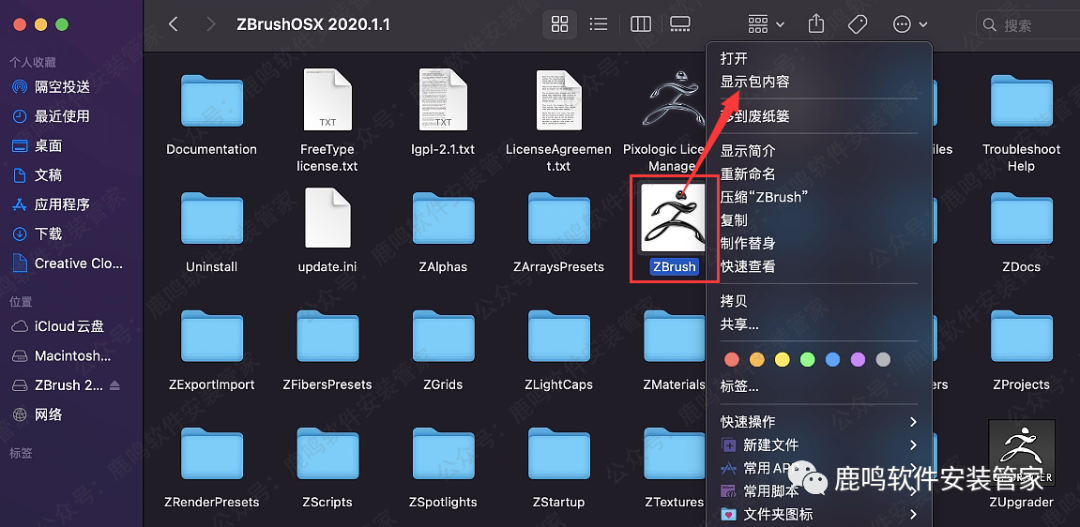Open 应用程序 in the sidebar
This screenshot has width=1080, height=527.
tap(62, 205)
